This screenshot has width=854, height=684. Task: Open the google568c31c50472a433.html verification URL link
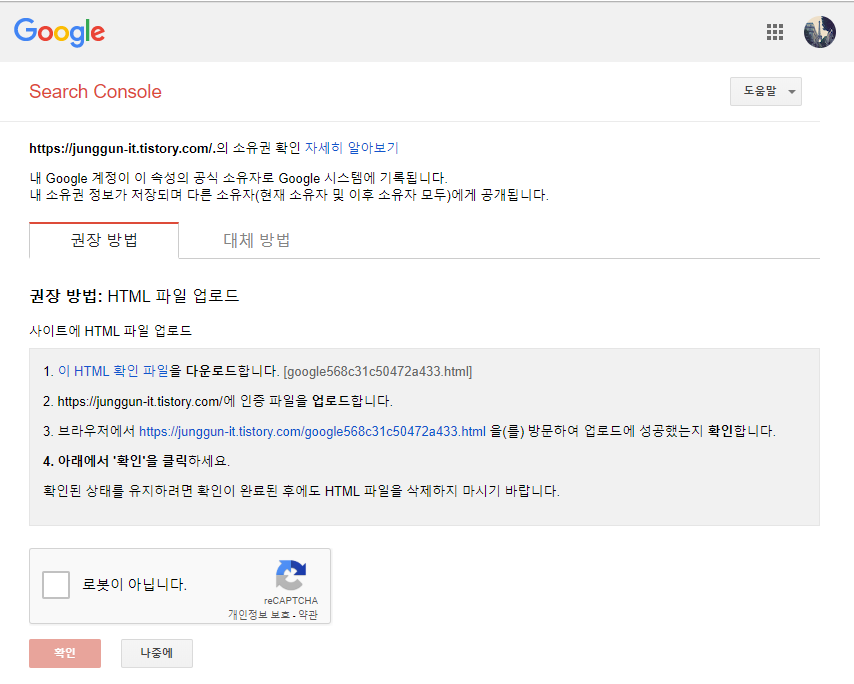tap(312, 432)
